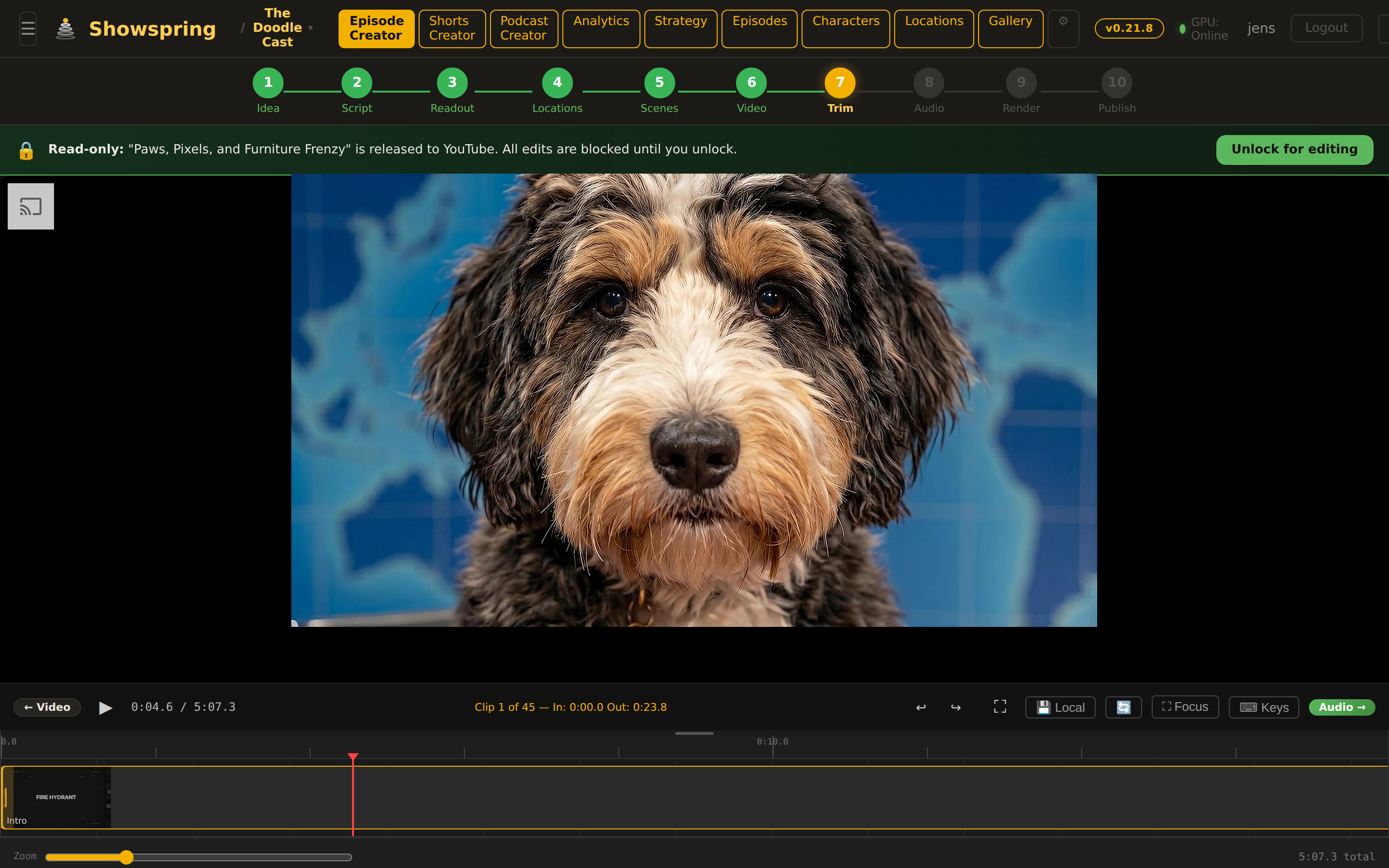Image resolution: width=1389 pixels, height=868 pixels.
Task: Open the settings gear next to Gallery
Action: point(1063,28)
